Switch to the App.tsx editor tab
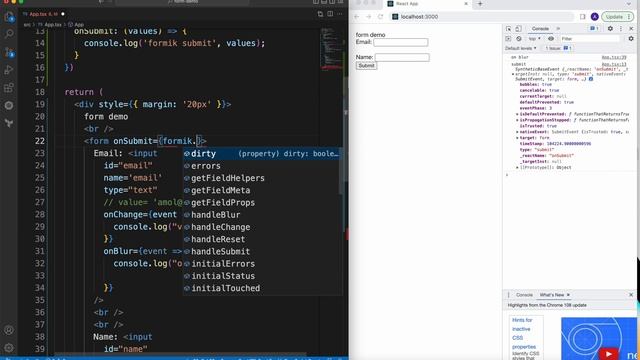Screen dimensions: 640x360 [44, 14]
